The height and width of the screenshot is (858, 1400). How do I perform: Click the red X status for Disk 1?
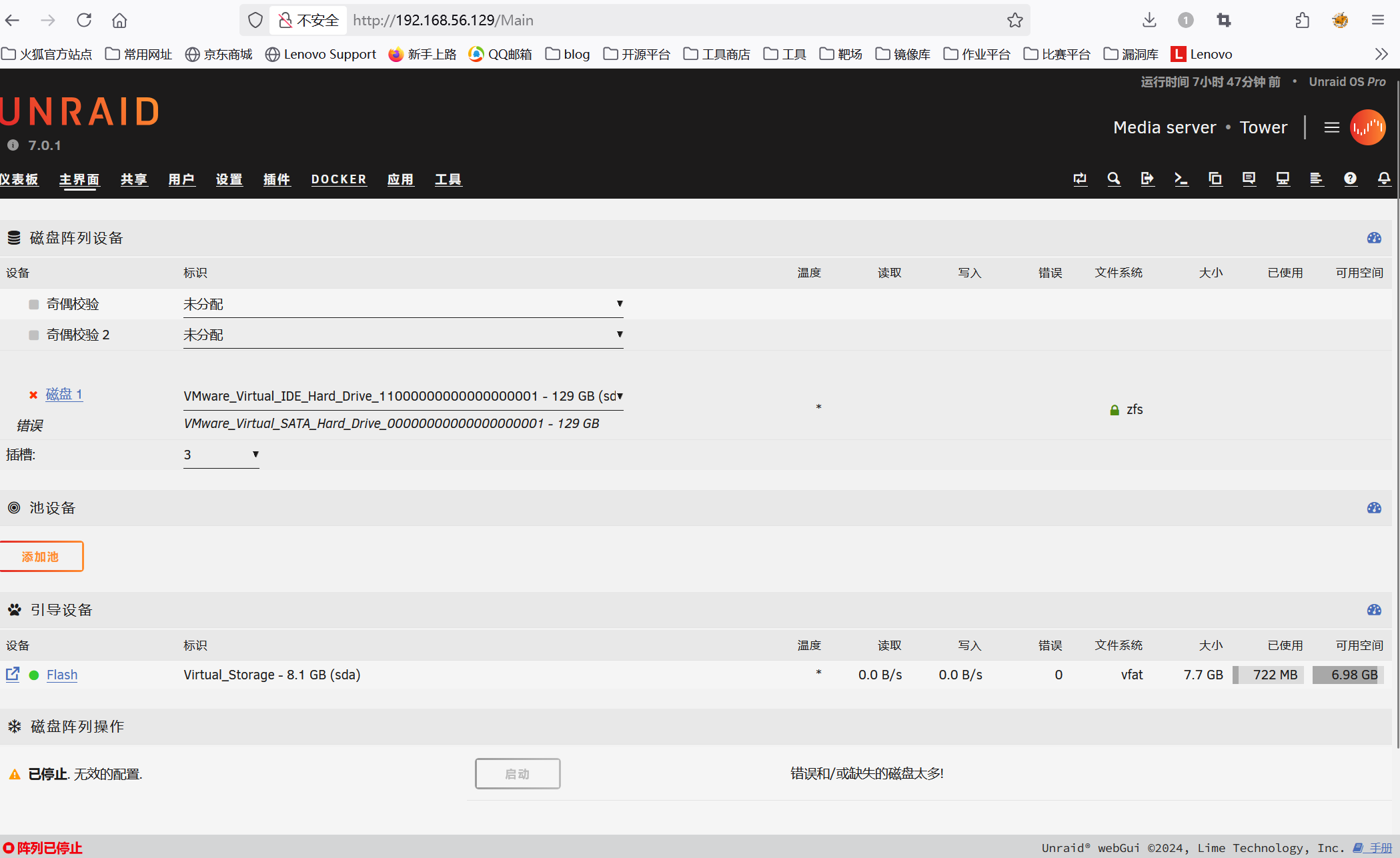pos(33,395)
